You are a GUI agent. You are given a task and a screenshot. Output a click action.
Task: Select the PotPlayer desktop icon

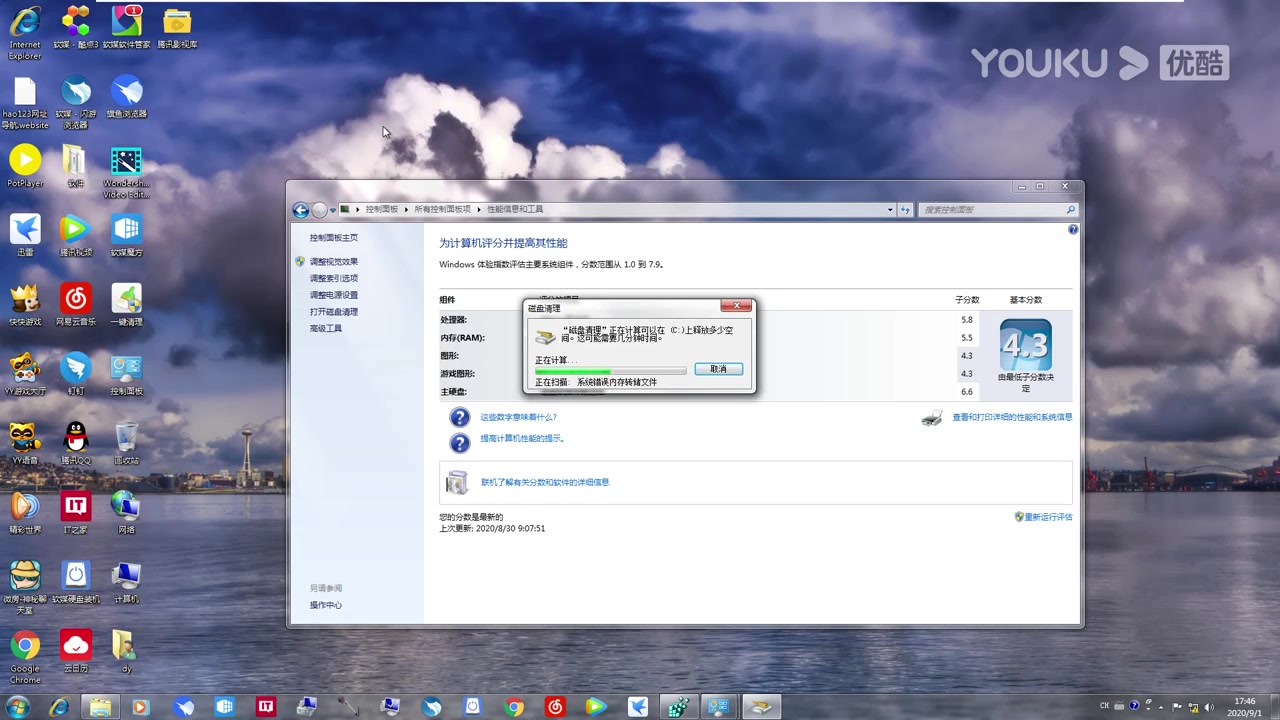[x=25, y=166]
